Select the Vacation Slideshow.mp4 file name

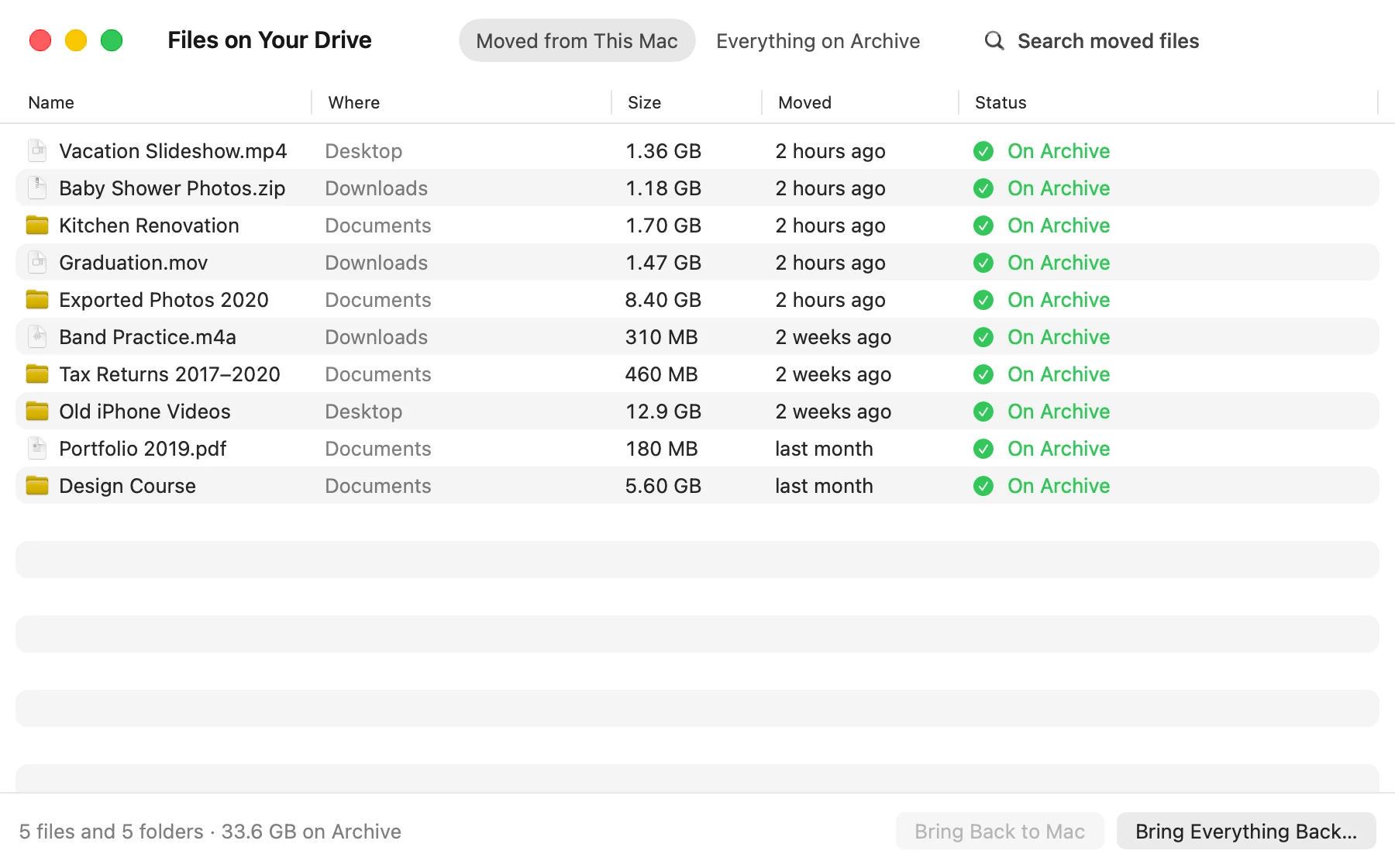[x=173, y=151]
